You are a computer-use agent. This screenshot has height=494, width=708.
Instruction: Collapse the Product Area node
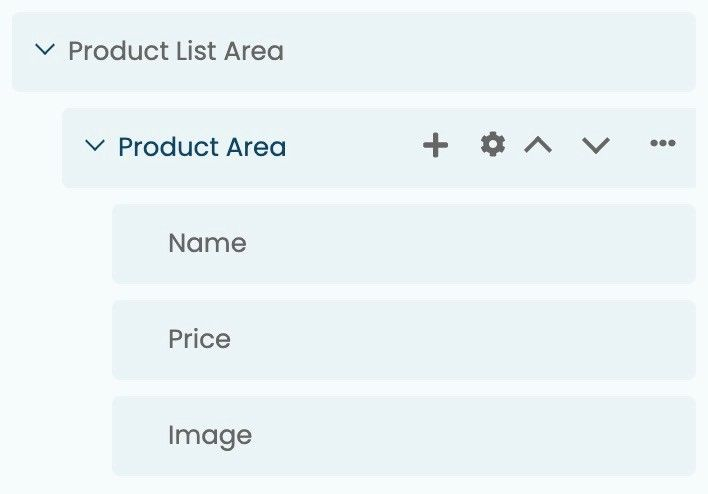[x=95, y=145]
